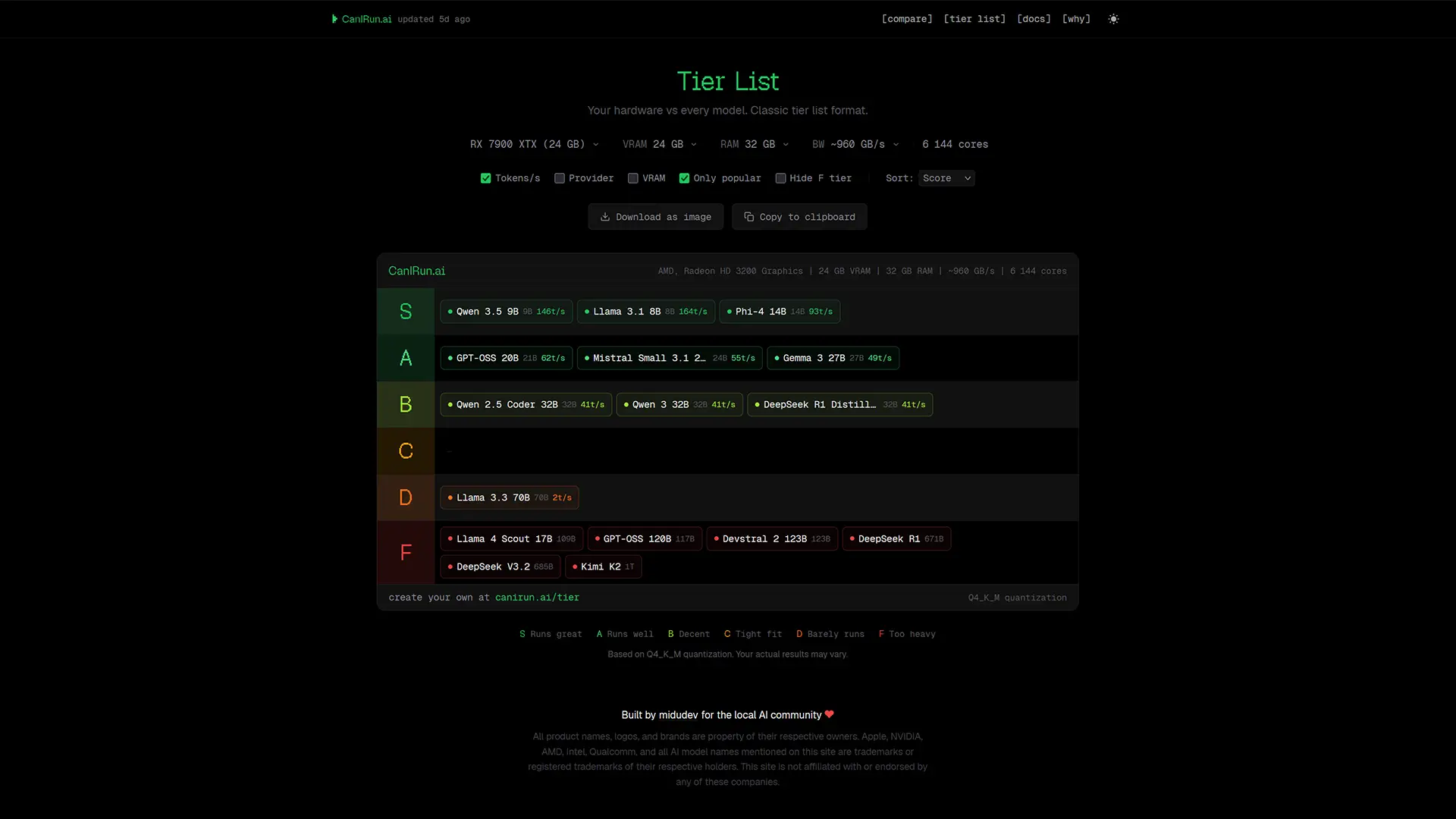This screenshot has height=819, width=1456.
Task: Click the S tier label block
Action: click(406, 312)
